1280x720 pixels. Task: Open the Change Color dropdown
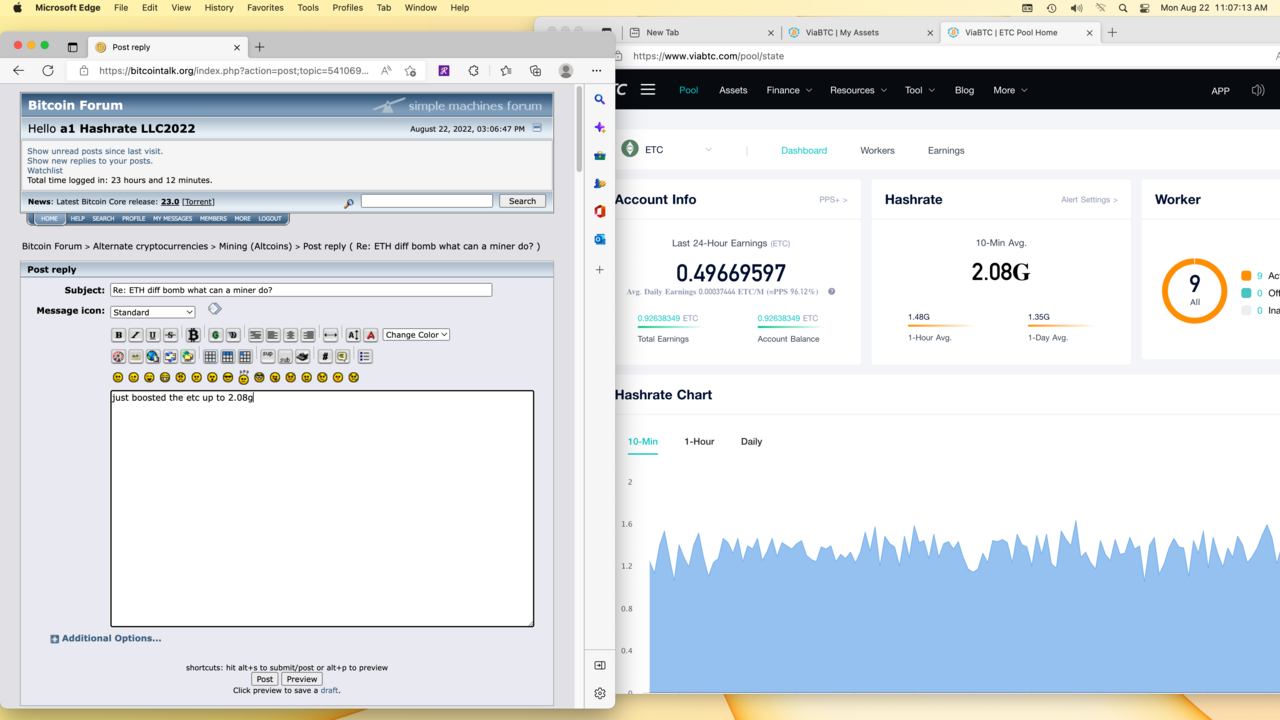416,335
